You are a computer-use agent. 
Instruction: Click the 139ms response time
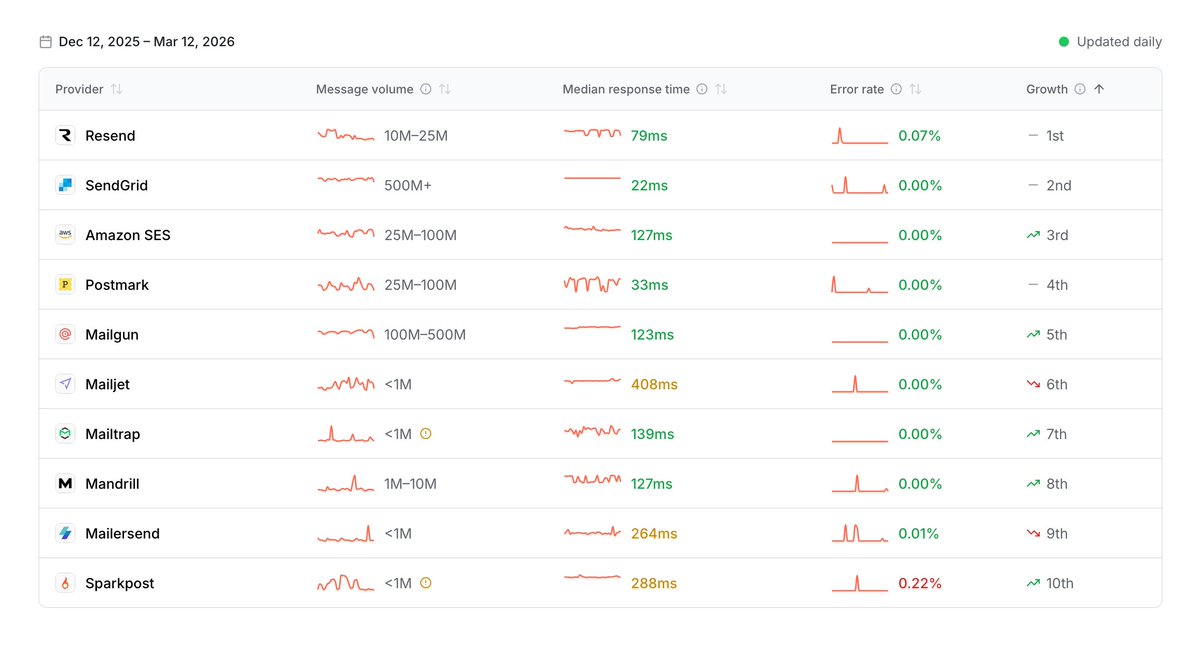coord(653,434)
